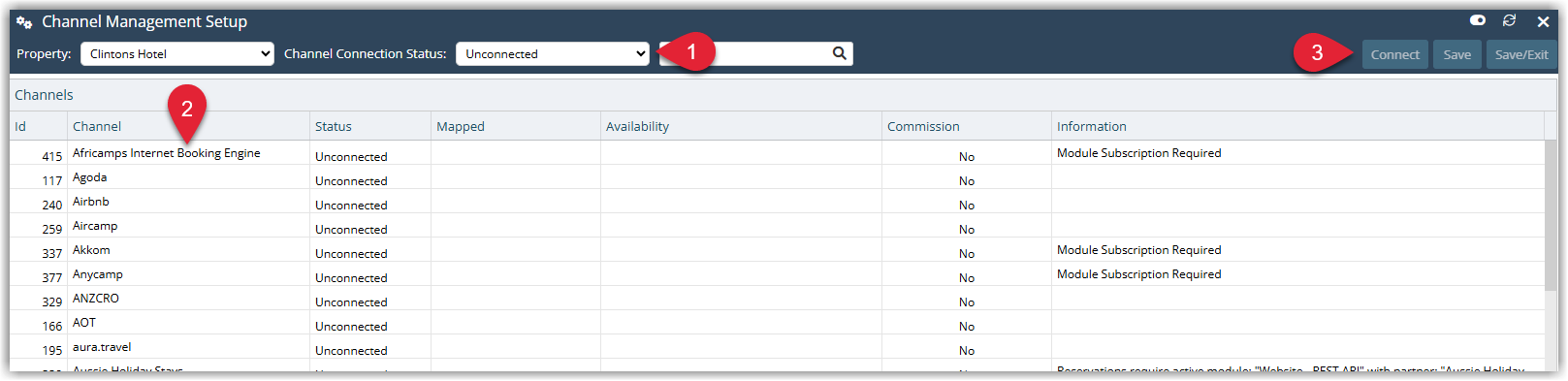The height and width of the screenshot is (381, 1568).
Task: Click Module Subscription Required in Africamps row
Action: tap(1138, 153)
